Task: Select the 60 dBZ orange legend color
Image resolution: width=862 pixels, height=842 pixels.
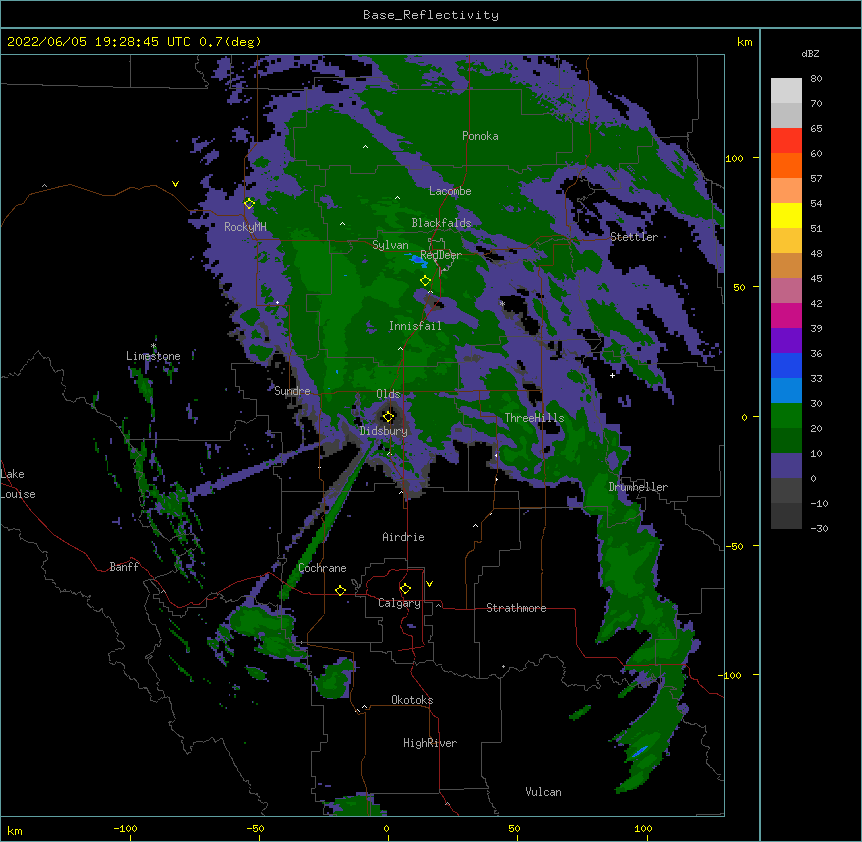Action: tap(786, 165)
